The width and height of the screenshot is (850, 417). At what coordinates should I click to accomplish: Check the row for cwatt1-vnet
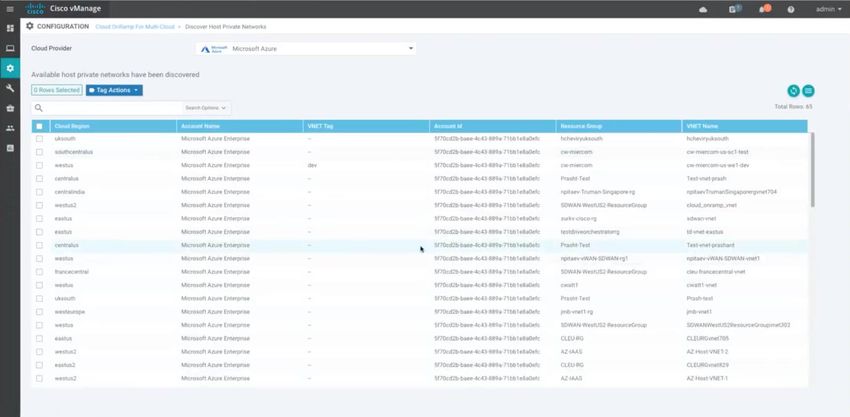39,285
